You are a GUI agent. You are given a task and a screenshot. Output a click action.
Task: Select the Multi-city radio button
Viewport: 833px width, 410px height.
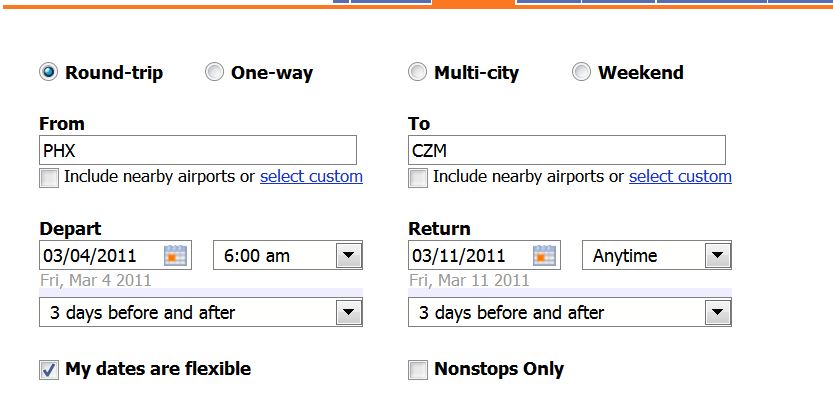418,72
